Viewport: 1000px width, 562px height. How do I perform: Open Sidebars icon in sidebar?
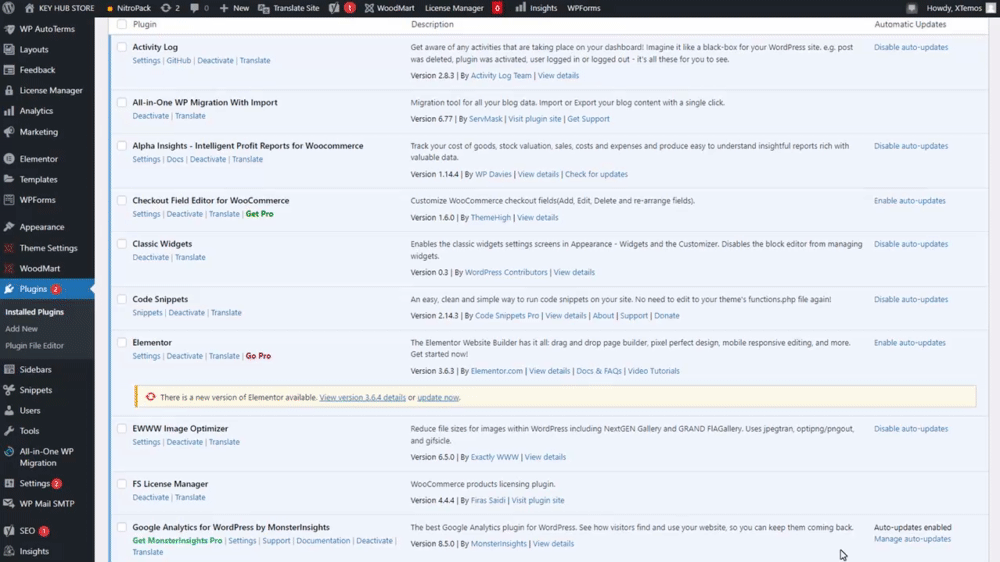pyautogui.click(x=9, y=369)
